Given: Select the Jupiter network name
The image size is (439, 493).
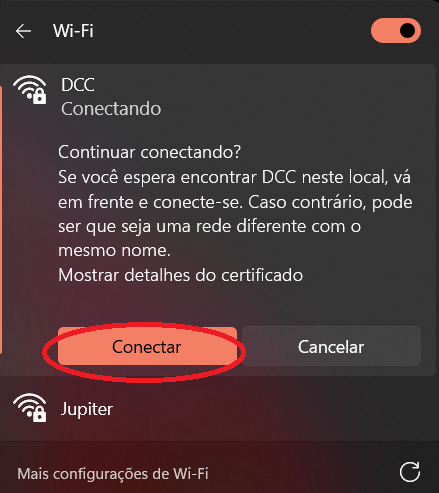Looking at the screenshot, I should [x=87, y=409].
